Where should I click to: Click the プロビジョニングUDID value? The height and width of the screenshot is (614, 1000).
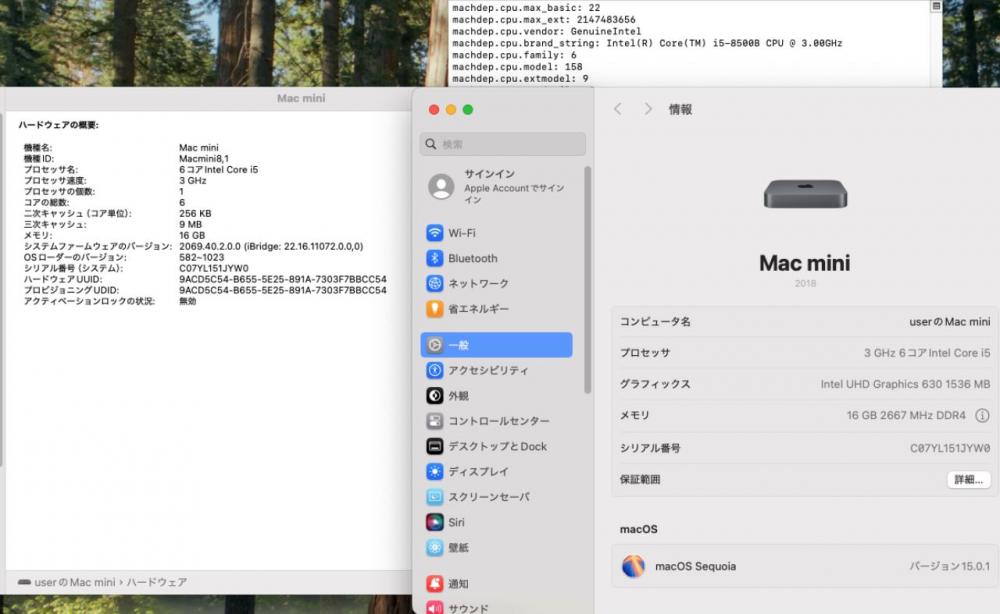coord(283,290)
